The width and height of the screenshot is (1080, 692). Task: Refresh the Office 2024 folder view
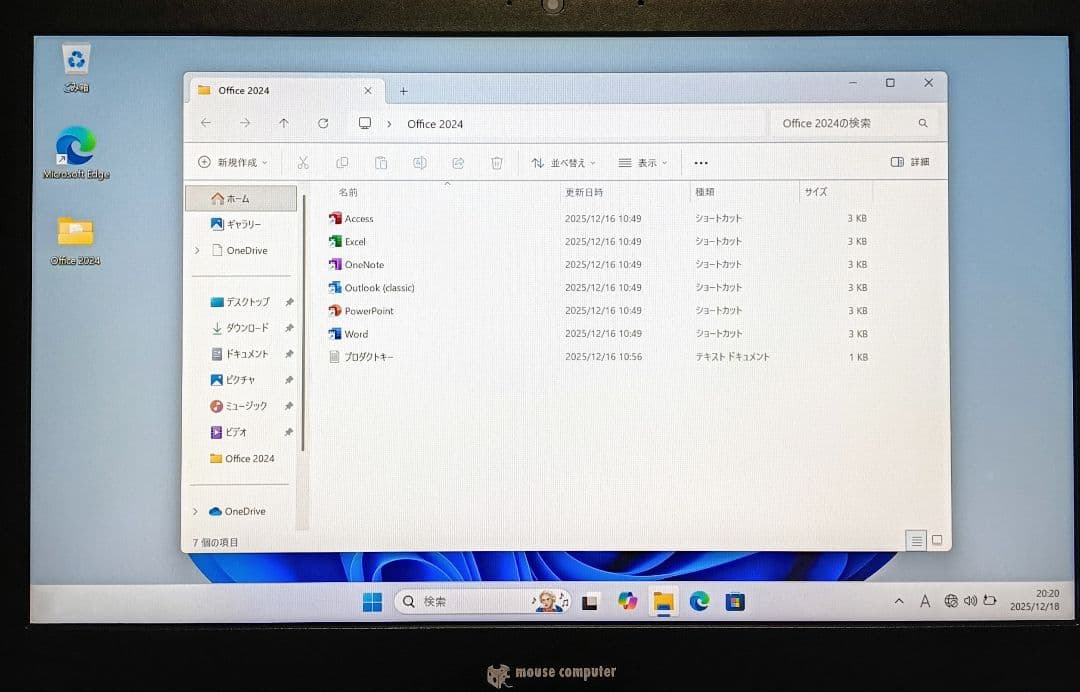[323, 123]
